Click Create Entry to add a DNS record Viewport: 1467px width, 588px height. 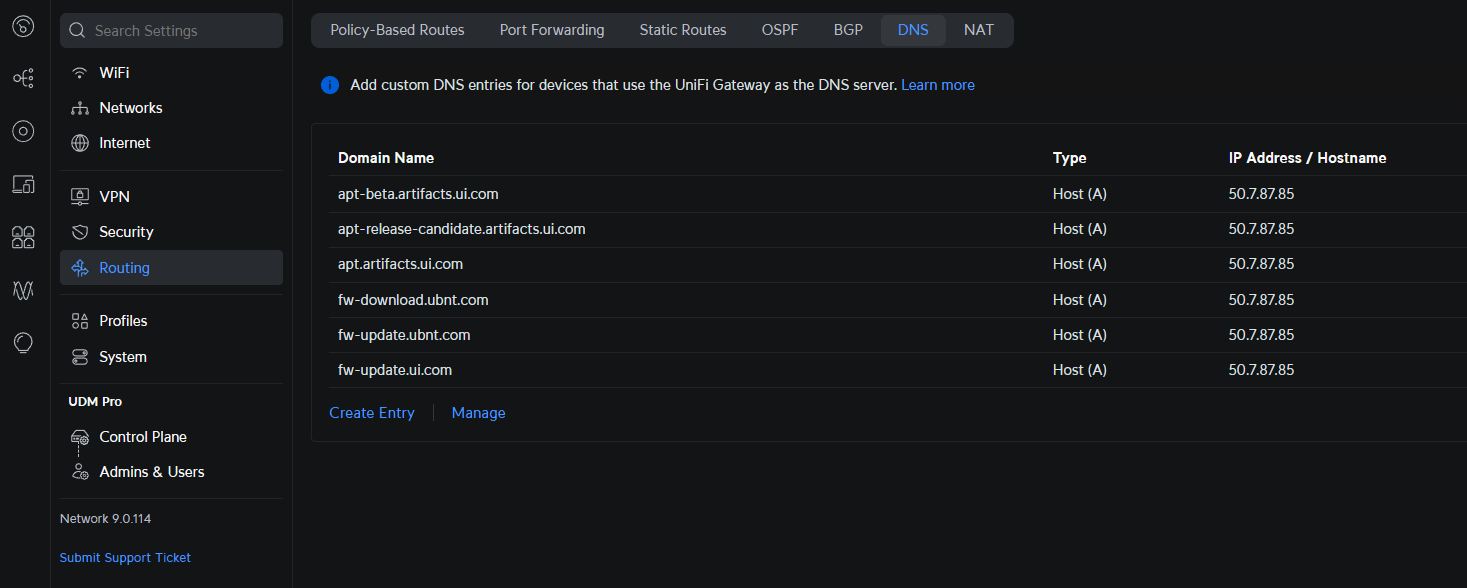[x=372, y=413]
